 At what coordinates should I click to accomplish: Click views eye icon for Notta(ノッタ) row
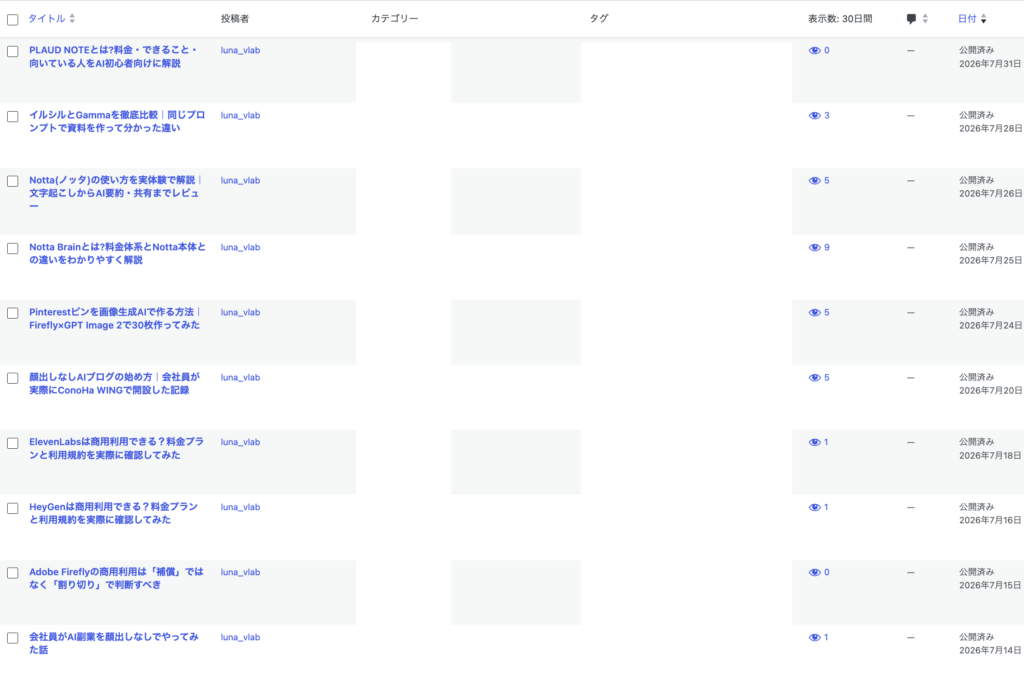tap(814, 181)
